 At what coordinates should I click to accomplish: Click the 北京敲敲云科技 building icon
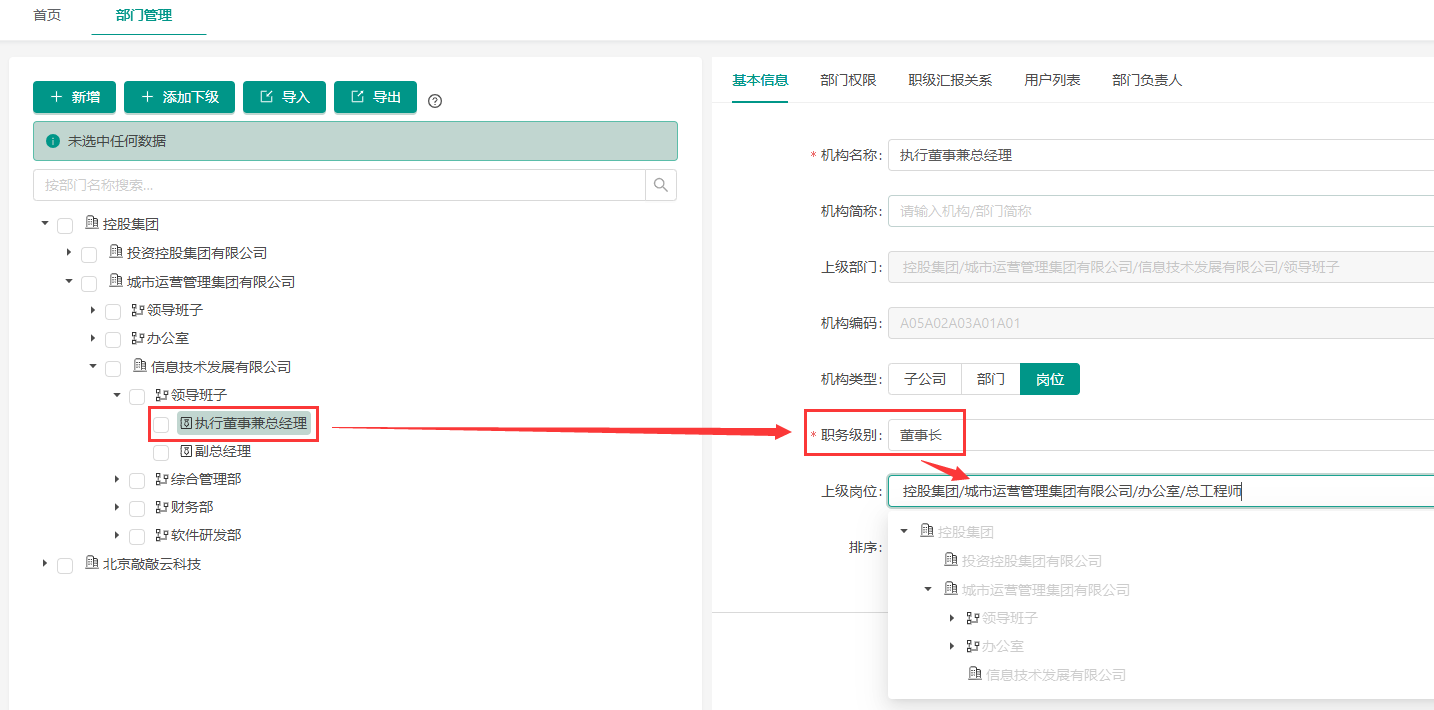pyautogui.click(x=92, y=563)
